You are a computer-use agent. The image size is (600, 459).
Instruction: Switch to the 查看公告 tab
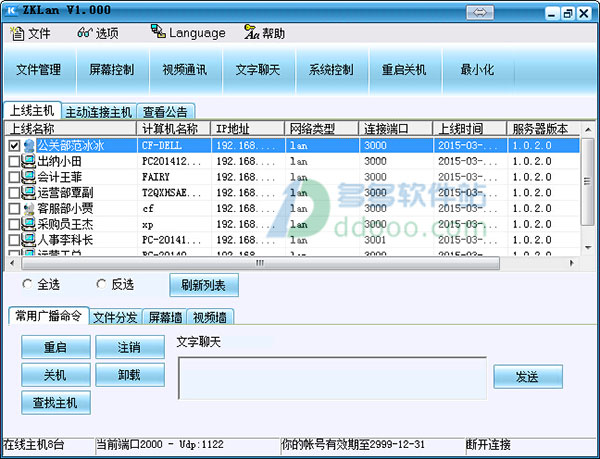(165, 112)
